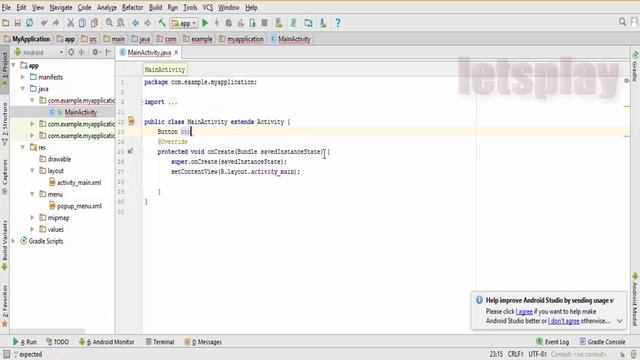This screenshot has width=640, height=360.
Task: Click the Back navigation arrow icon
Action: point(136,23)
